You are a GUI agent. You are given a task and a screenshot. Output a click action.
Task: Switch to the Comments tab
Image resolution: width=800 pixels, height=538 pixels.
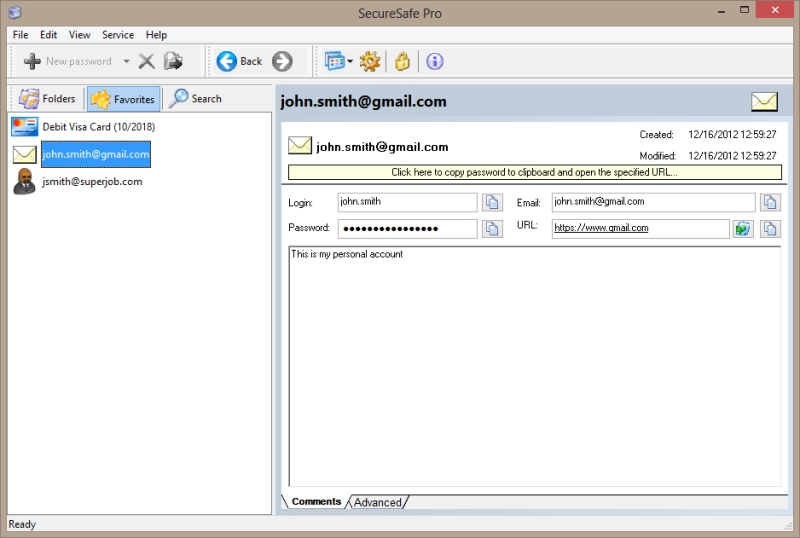tap(316, 502)
